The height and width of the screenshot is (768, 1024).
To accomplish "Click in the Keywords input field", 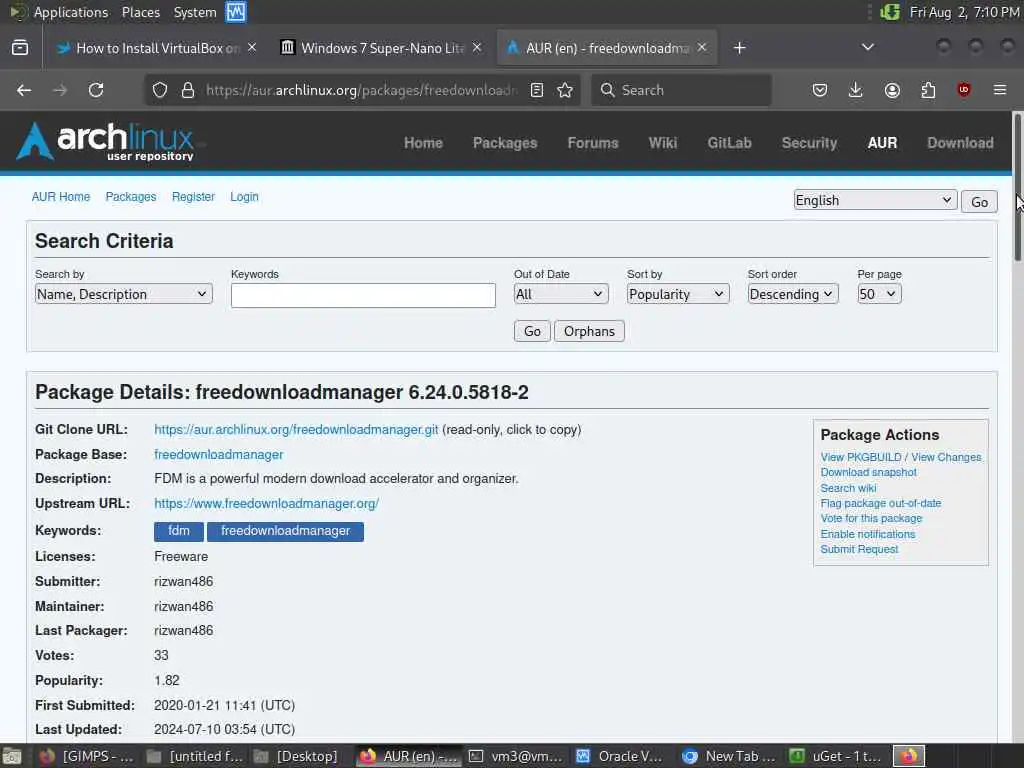I will [x=363, y=295].
